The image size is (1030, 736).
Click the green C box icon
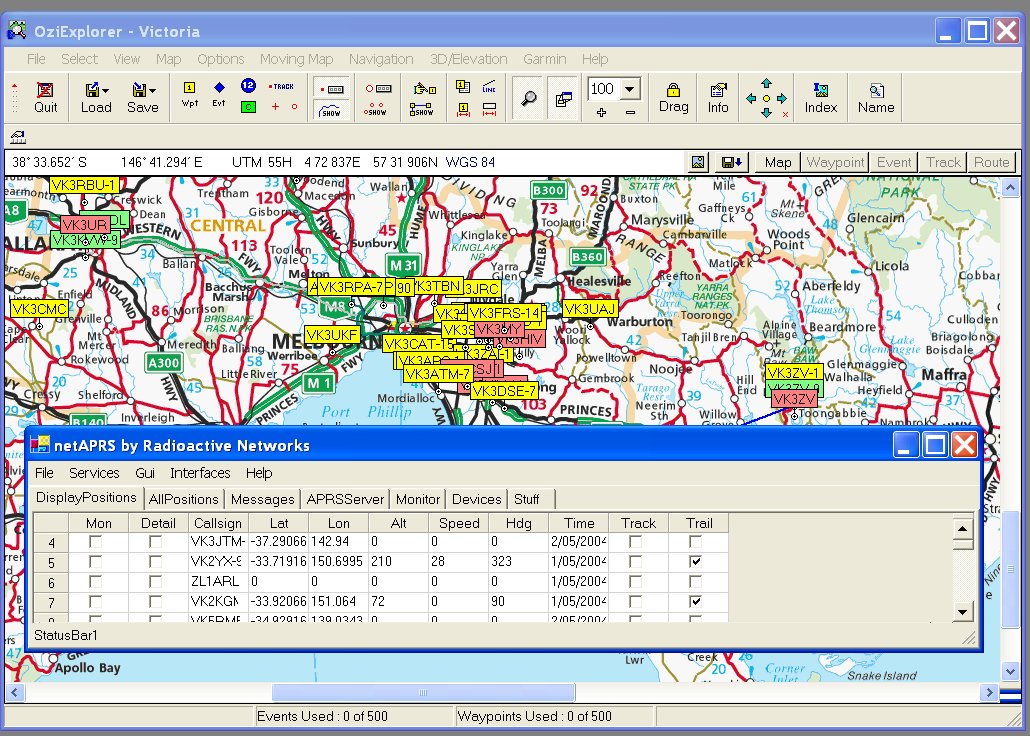point(248,106)
